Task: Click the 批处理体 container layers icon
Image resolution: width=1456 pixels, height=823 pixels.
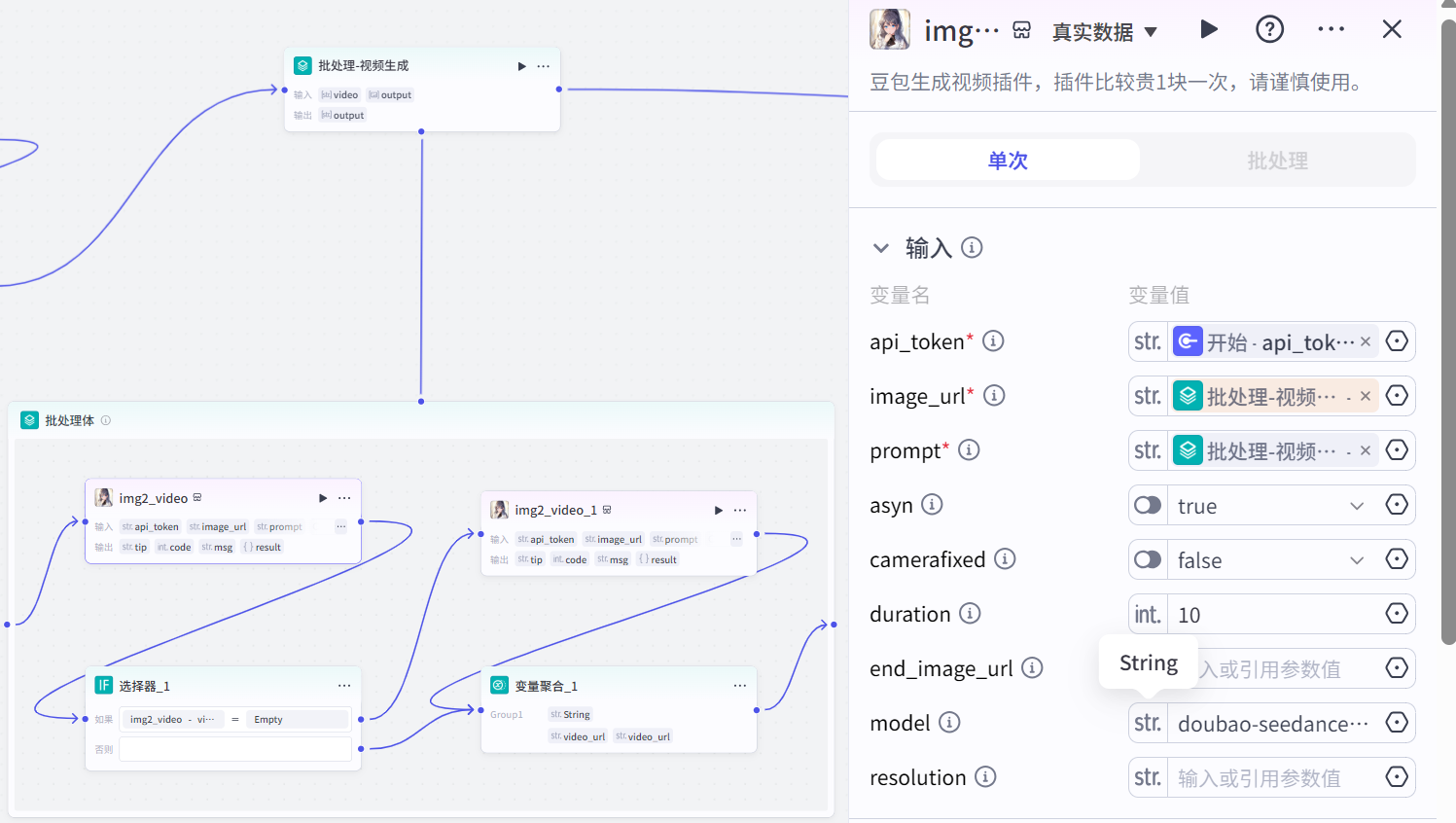Action: [28, 419]
